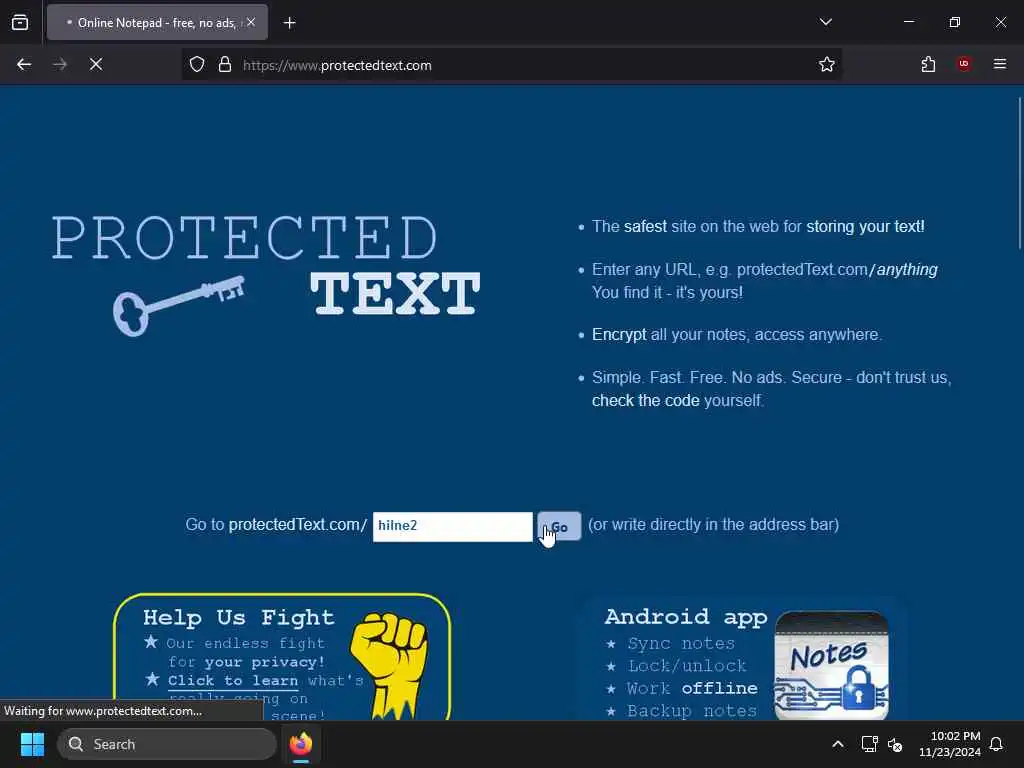Bookmark this page with star icon
The image size is (1024, 768).
point(827,65)
